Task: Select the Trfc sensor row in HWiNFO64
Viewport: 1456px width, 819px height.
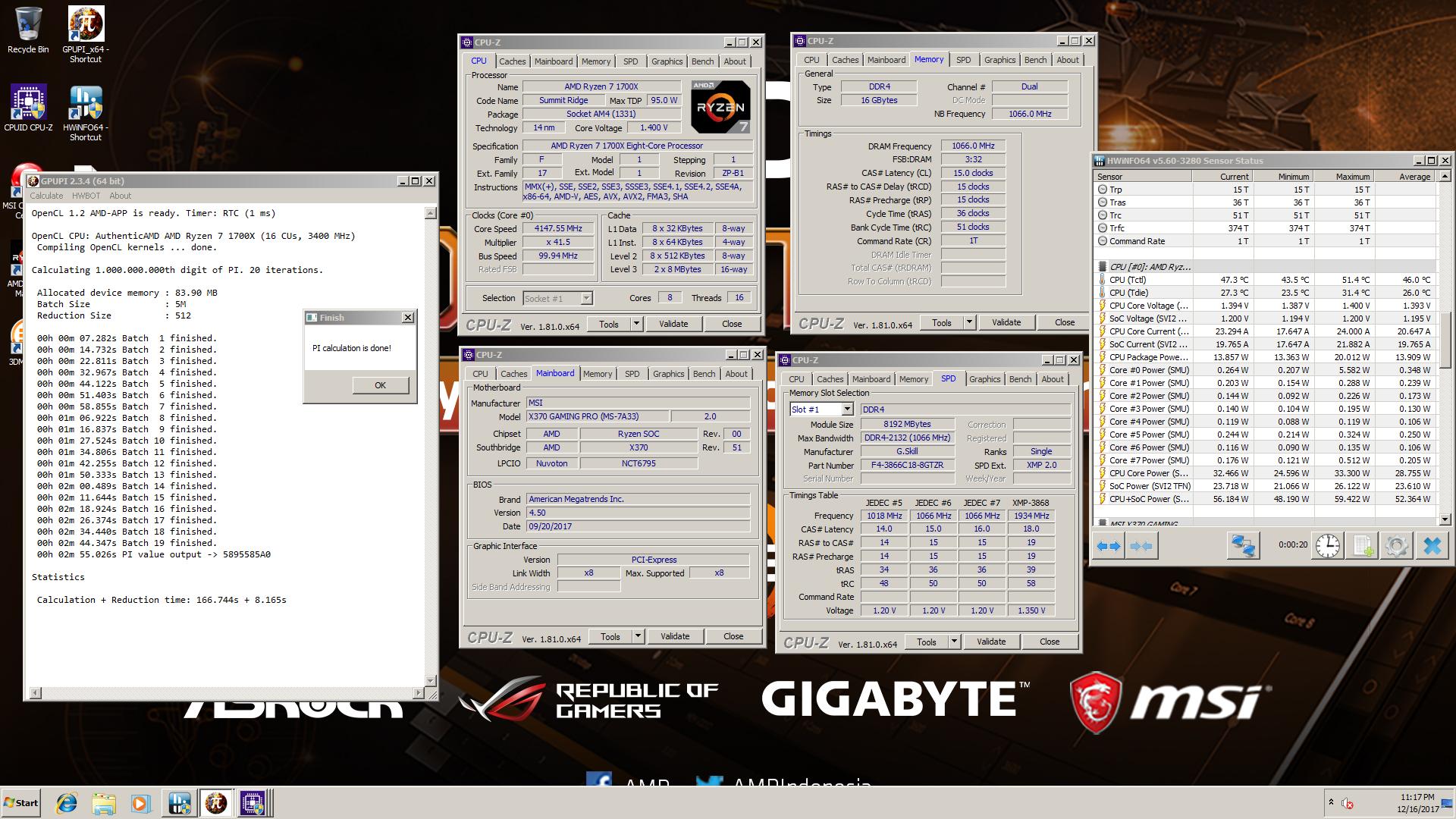Action: [1266, 228]
